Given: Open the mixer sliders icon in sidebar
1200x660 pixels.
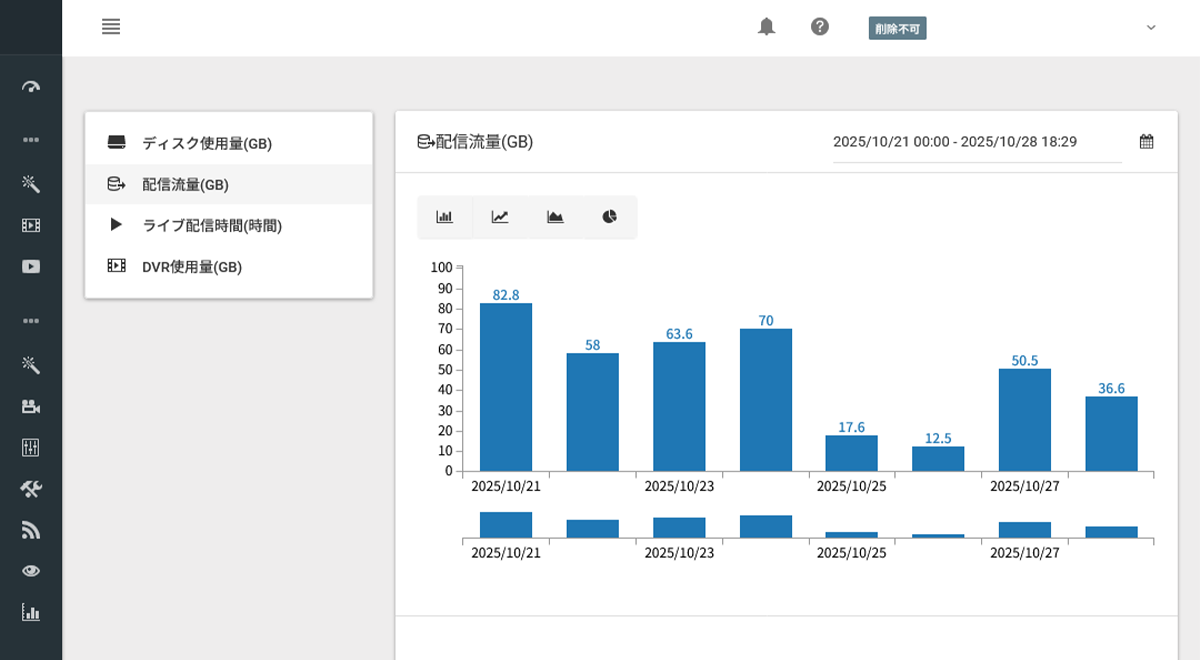Looking at the screenshot, I should (x=31, y=447).
